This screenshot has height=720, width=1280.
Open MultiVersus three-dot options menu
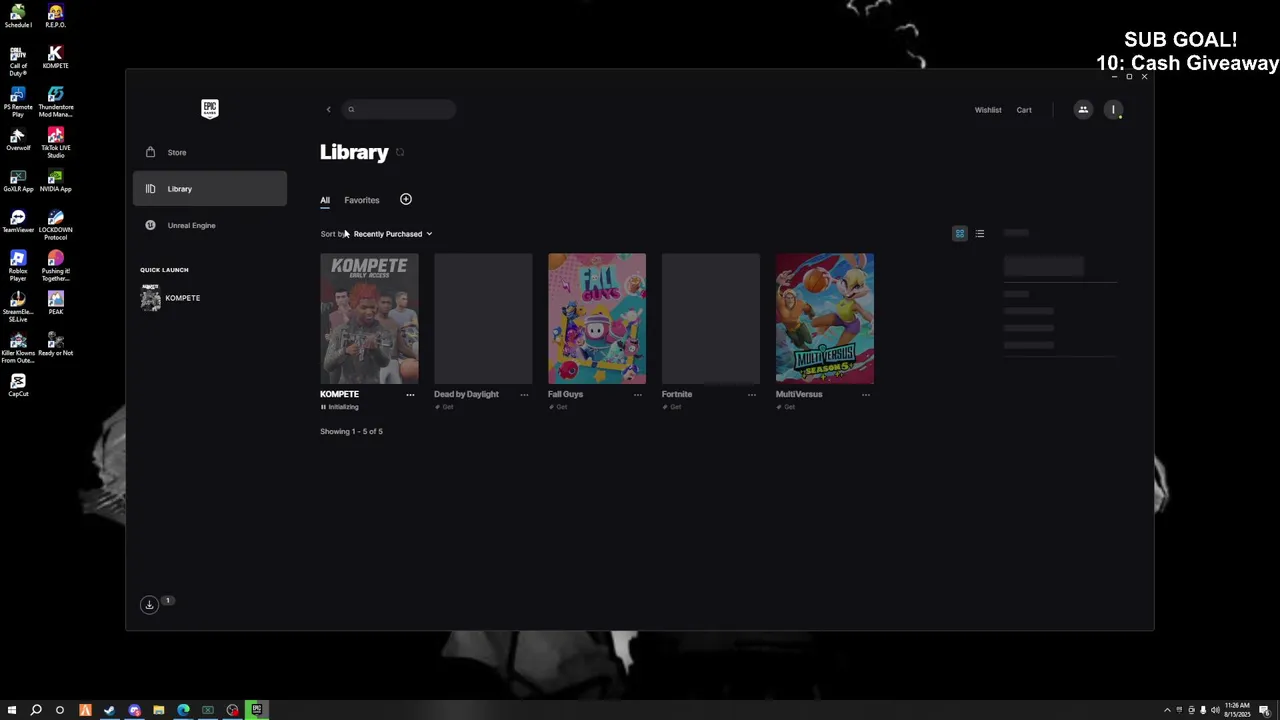(x=866, y=395)
